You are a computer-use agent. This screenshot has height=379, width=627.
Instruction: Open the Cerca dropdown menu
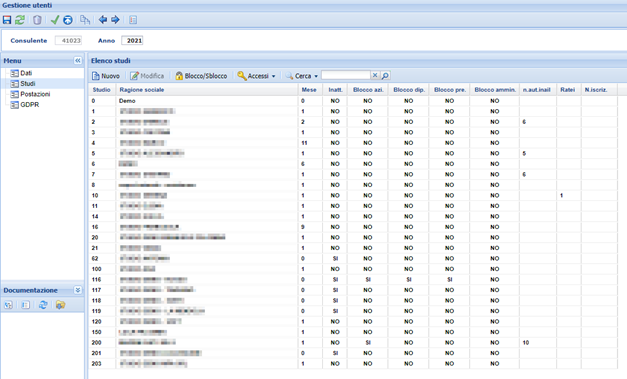tap(302, 76)
